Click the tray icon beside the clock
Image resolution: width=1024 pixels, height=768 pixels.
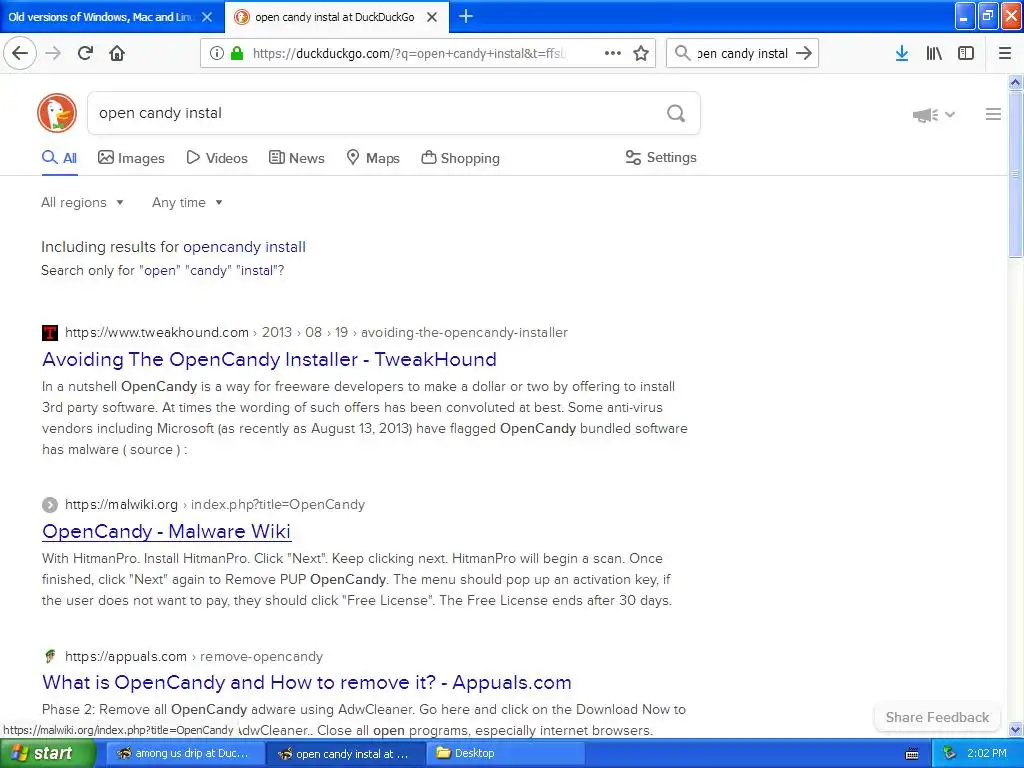(x=950, y=753)
